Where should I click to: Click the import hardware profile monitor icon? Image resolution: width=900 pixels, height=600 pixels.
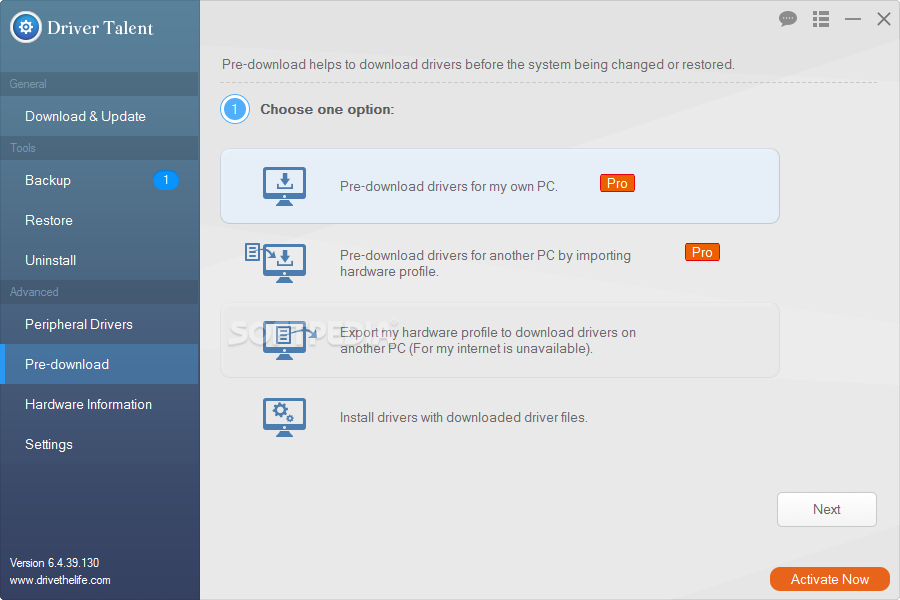click(276, 263)
